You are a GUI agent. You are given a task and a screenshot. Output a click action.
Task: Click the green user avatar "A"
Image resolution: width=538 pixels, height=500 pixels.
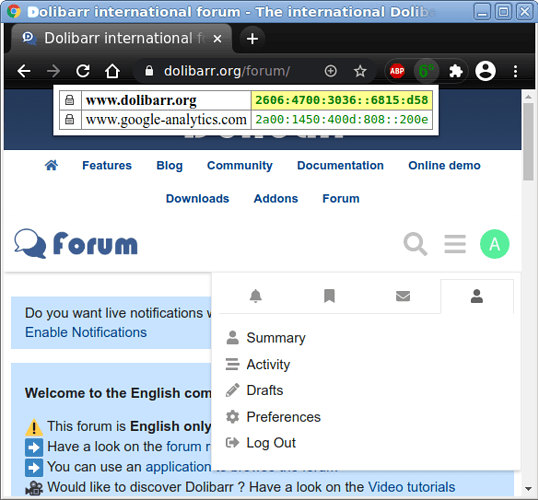494,244
